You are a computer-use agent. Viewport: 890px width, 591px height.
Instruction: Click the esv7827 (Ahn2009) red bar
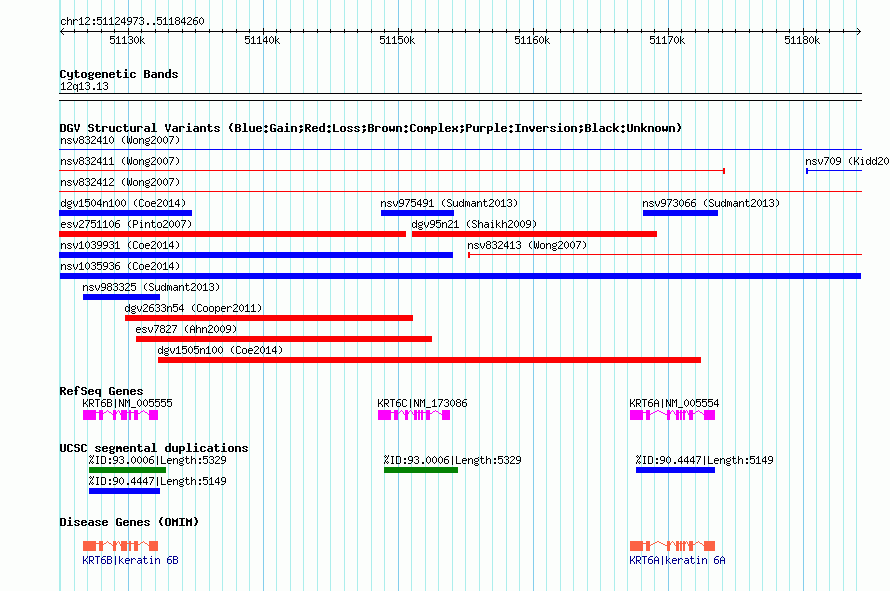(284, 339)
